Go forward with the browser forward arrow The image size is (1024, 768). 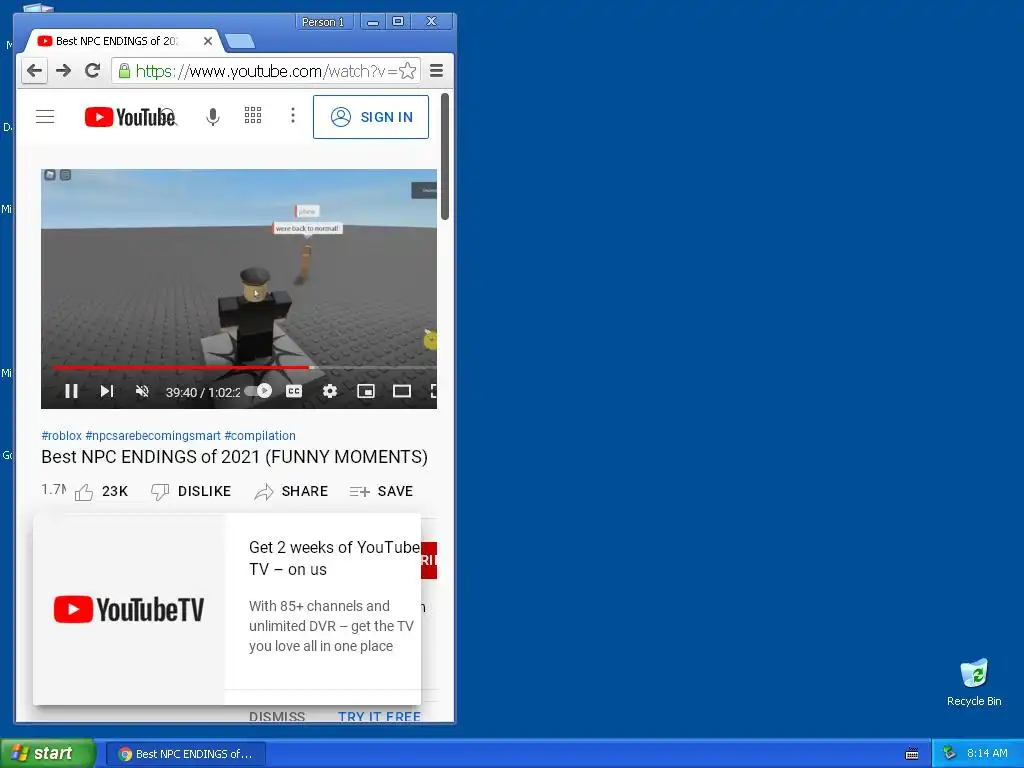coord(63,71)
